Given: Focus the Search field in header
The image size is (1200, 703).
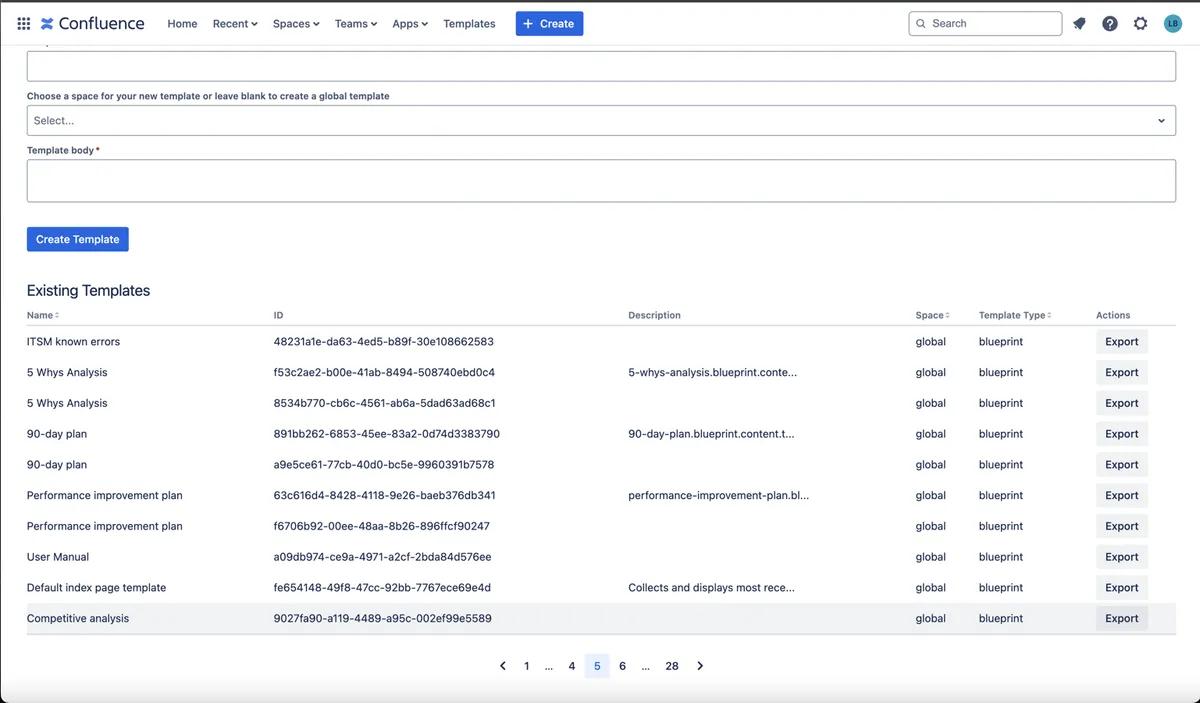Looking at the screenshot, I should 985,23.
